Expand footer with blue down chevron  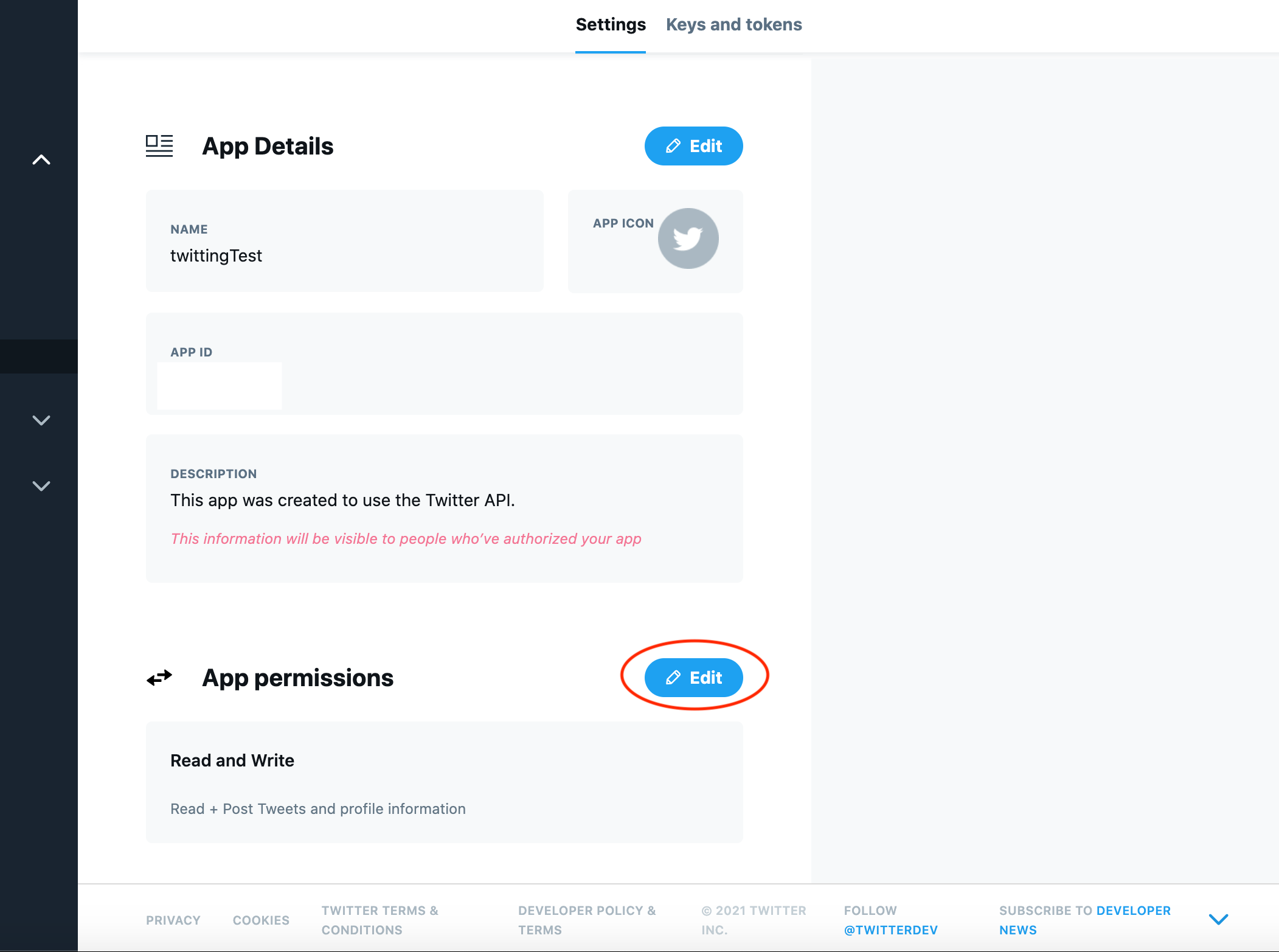click(1218, 919)
